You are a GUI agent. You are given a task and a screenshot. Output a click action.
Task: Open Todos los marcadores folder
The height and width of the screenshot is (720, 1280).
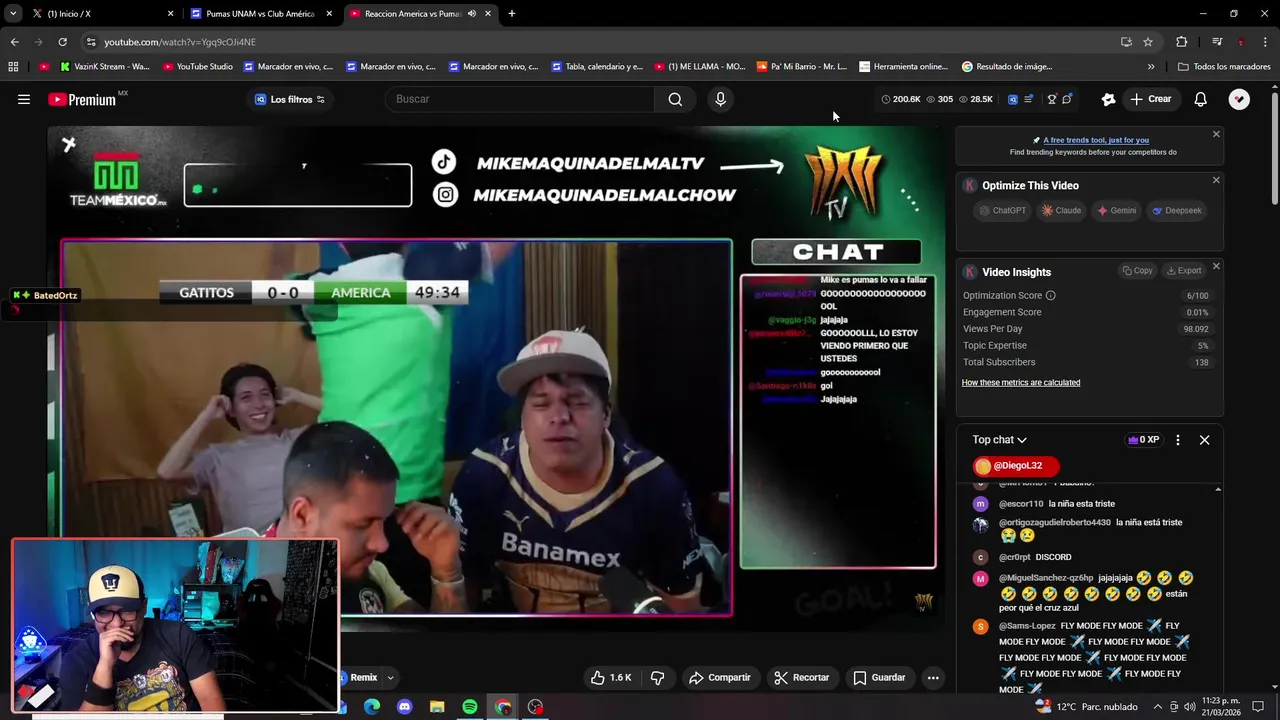(x=1224, y=67)
